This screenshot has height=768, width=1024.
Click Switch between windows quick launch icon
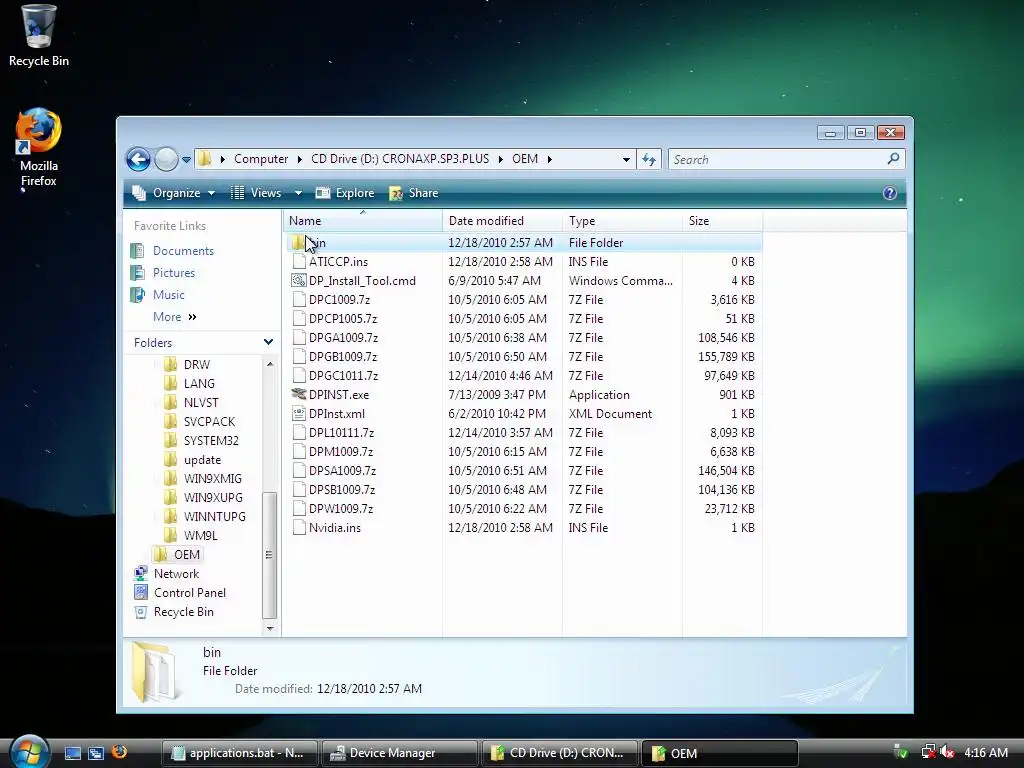pyautogui.click(x=96, y=753)
